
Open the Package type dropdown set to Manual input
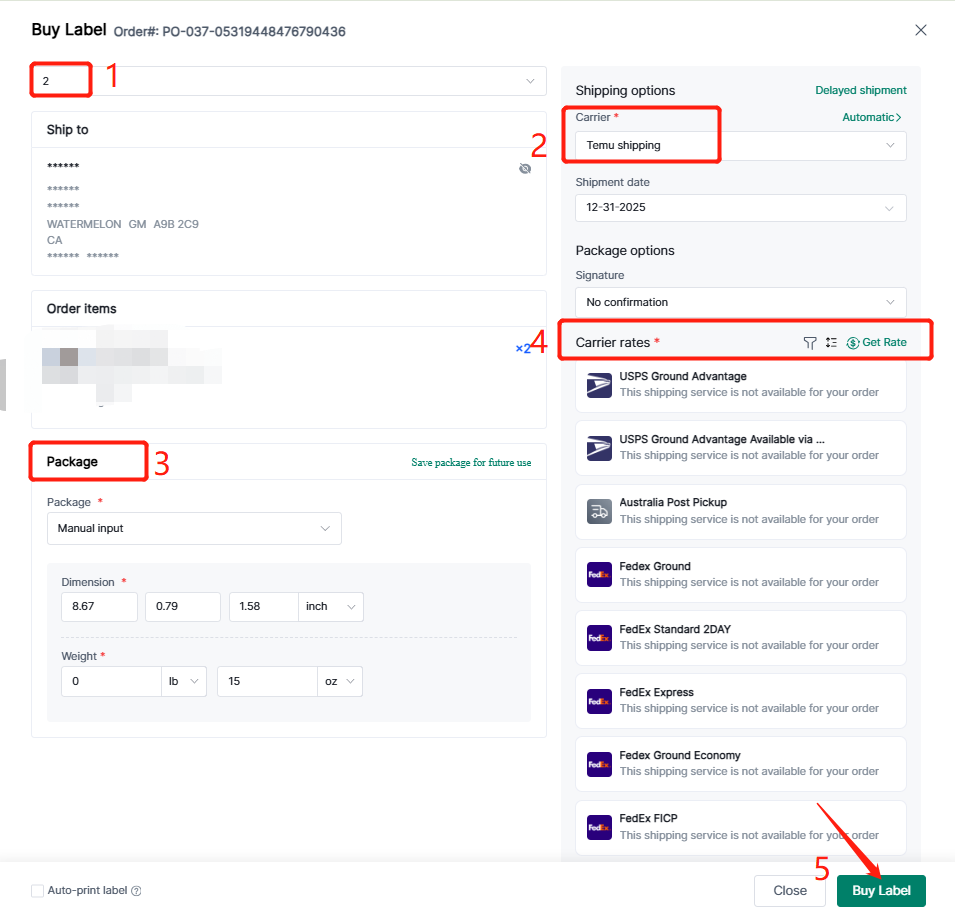click(x=194, y=528)
